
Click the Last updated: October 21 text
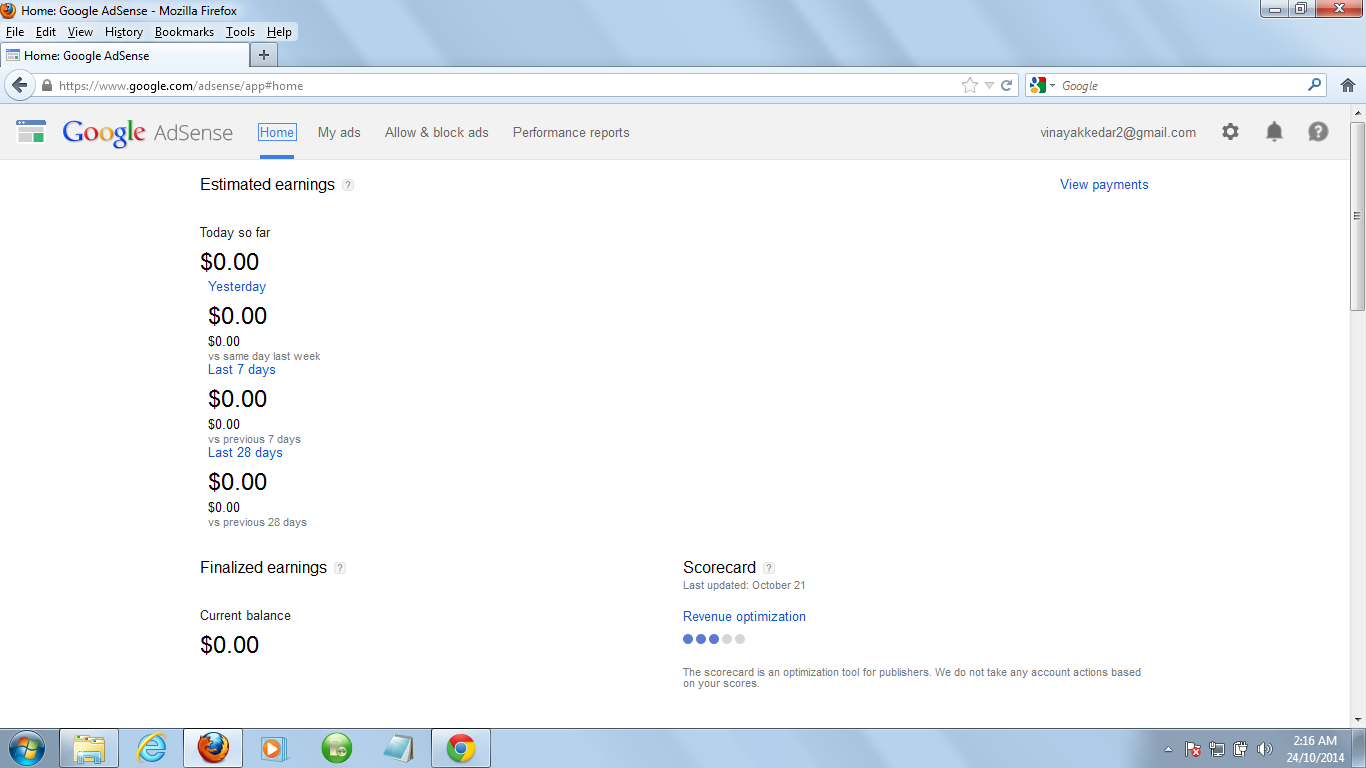click(744, 586)
